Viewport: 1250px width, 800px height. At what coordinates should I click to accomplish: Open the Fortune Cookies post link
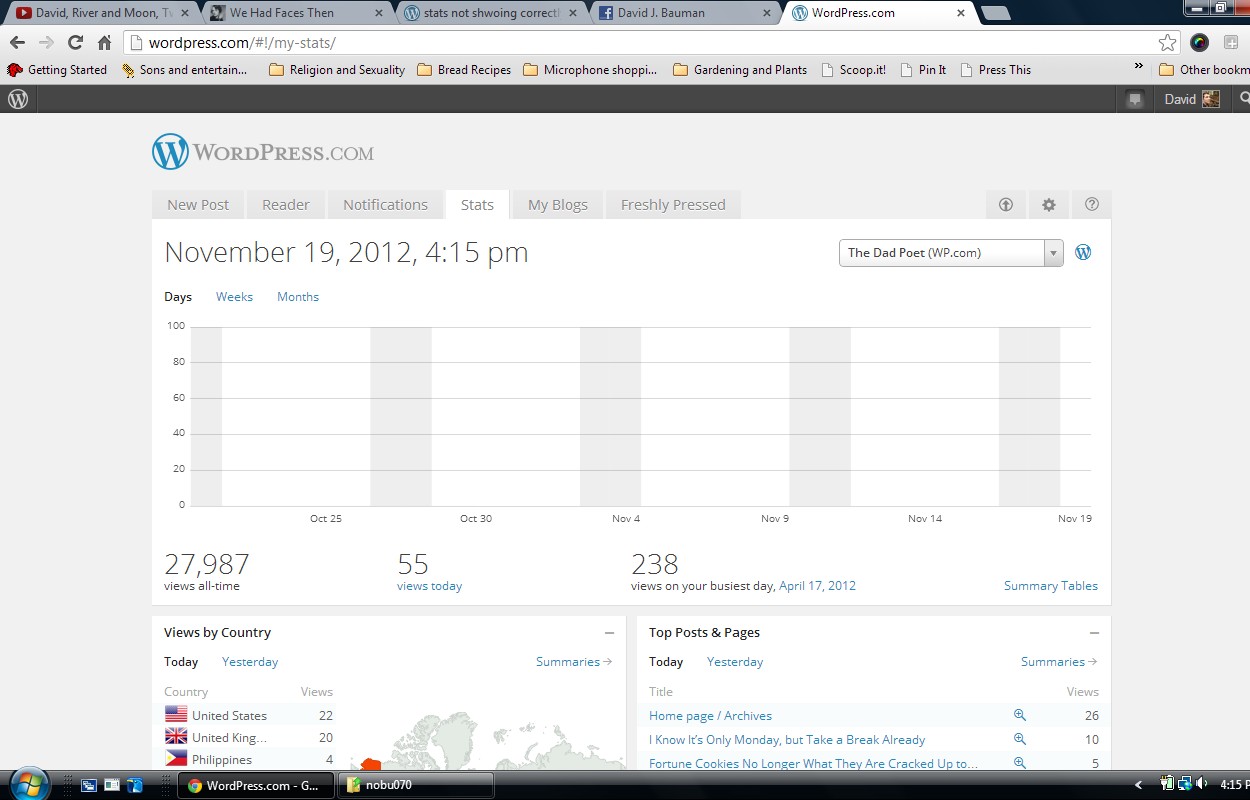pyautogui.click(x=813, y=764)
